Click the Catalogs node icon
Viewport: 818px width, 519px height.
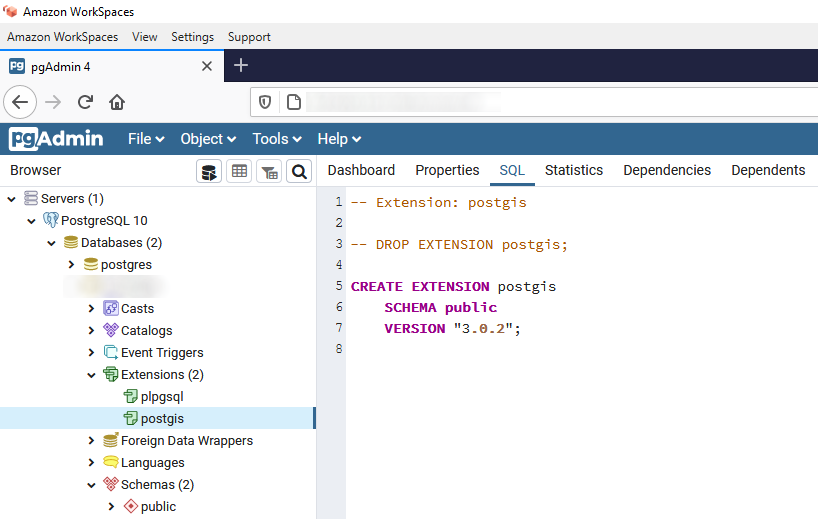(111, 330)
